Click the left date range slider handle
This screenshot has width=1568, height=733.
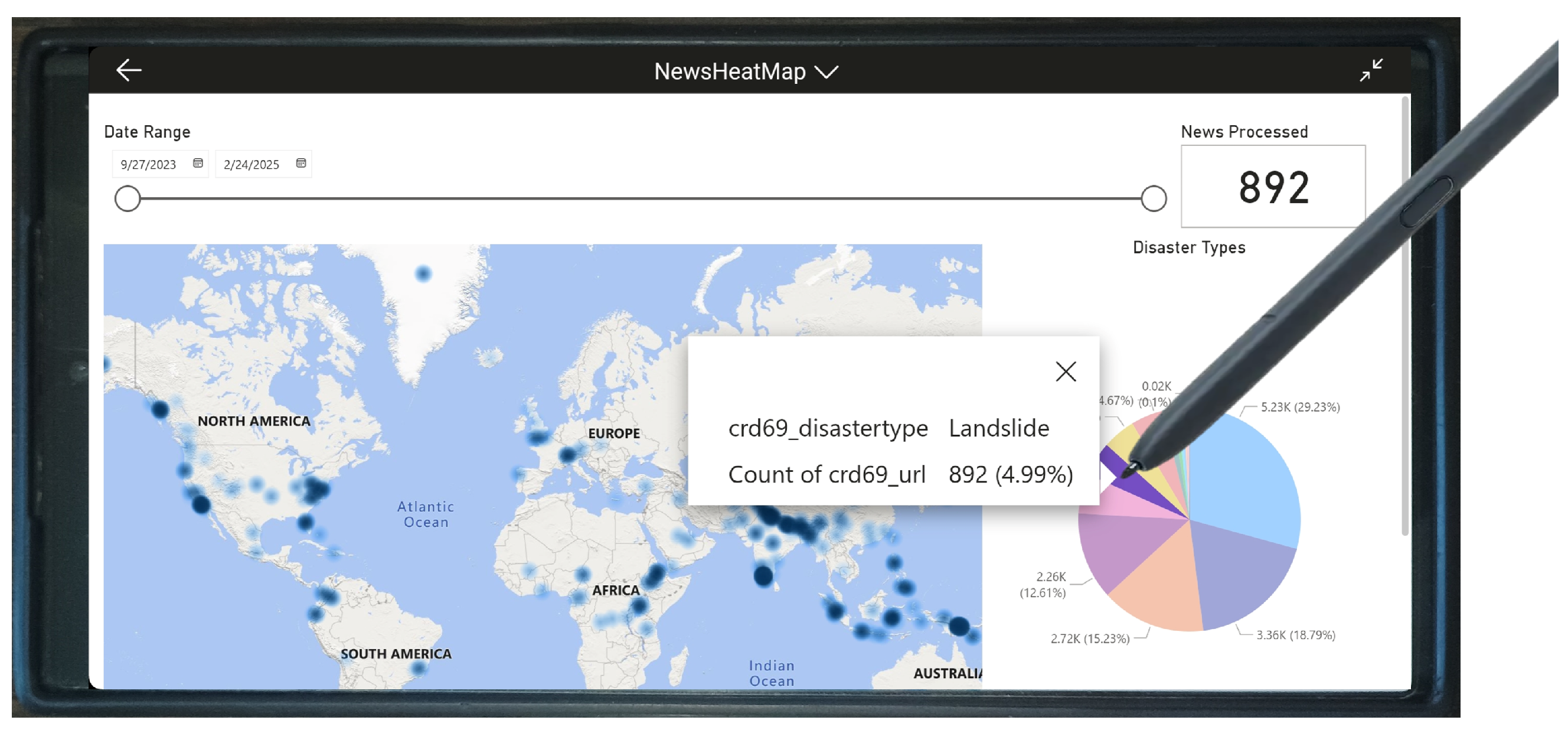click(x=128, y=198)
